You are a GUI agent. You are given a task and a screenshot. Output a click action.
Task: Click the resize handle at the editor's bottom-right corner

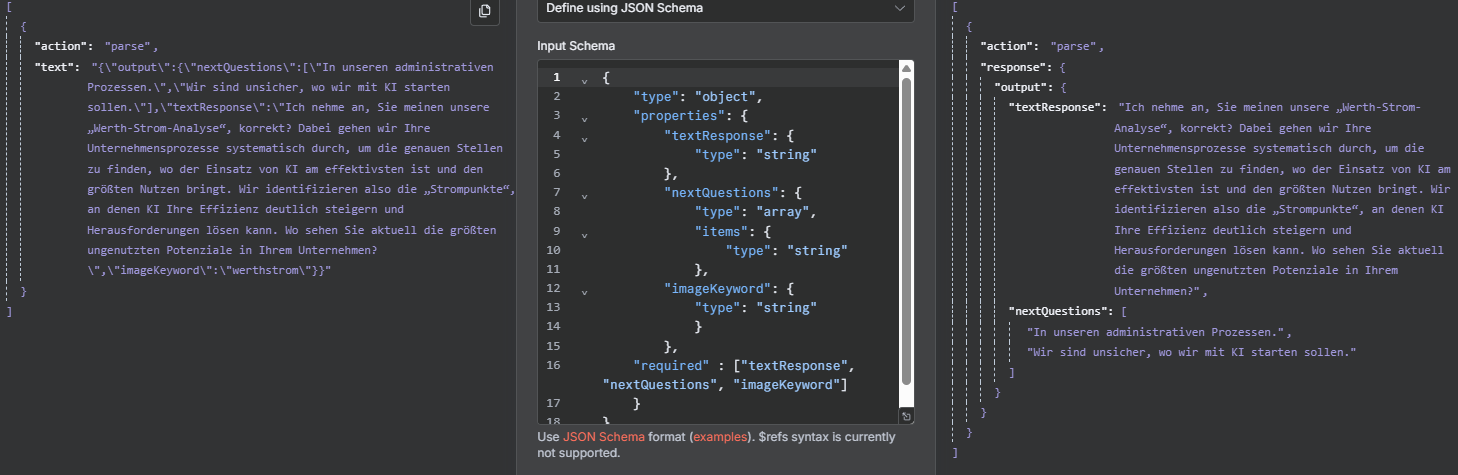906,416
